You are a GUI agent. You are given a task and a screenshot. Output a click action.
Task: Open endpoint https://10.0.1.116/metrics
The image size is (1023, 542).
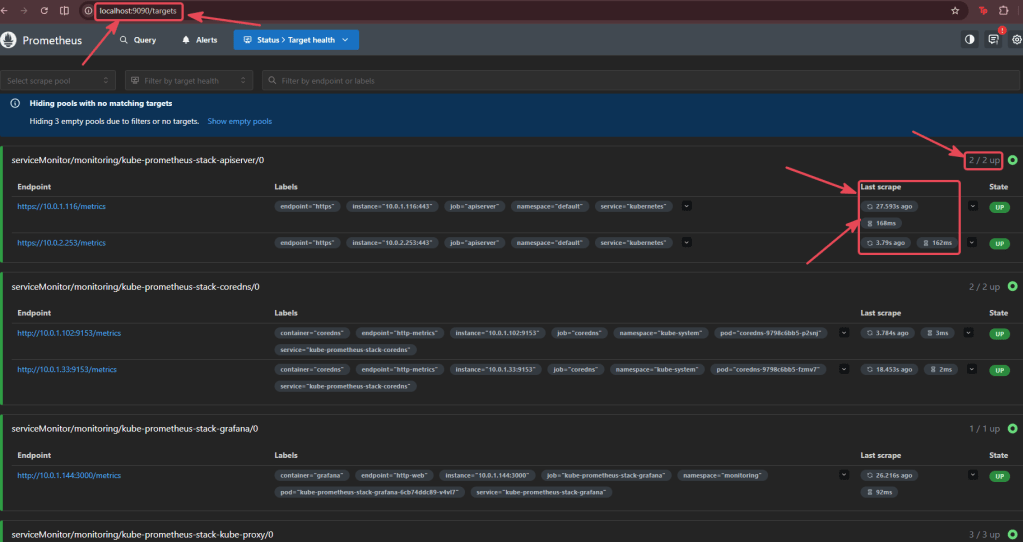tap(61, 206)
